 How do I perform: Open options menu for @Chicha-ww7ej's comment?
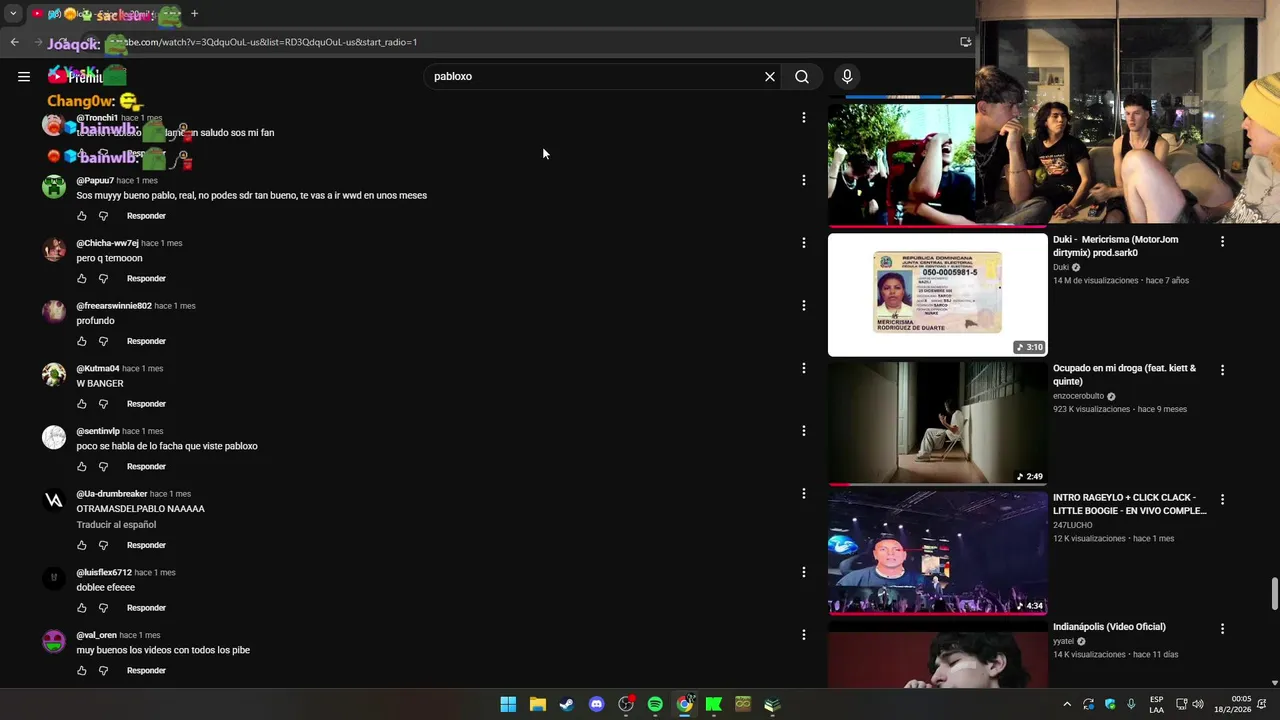click(803, 243)
